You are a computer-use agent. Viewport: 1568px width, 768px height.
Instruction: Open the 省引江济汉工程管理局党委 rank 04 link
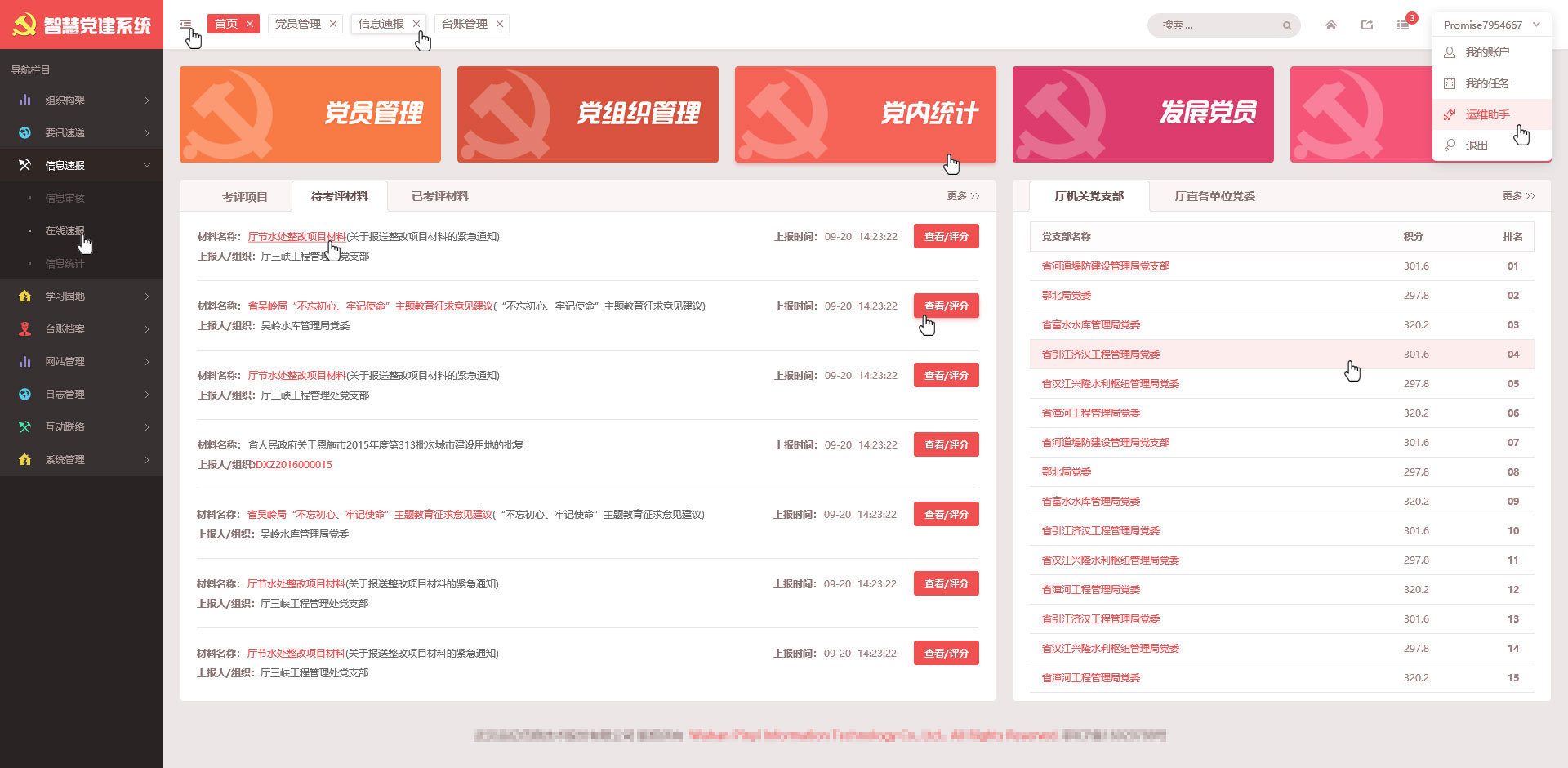click(1100, 355)
